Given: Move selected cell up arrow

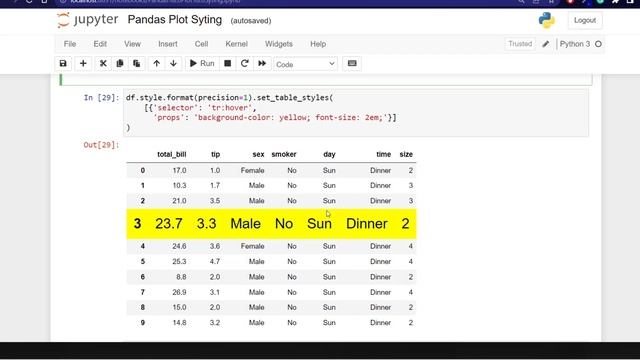Looking at the screenshot, I should click(x=157, y=64).
